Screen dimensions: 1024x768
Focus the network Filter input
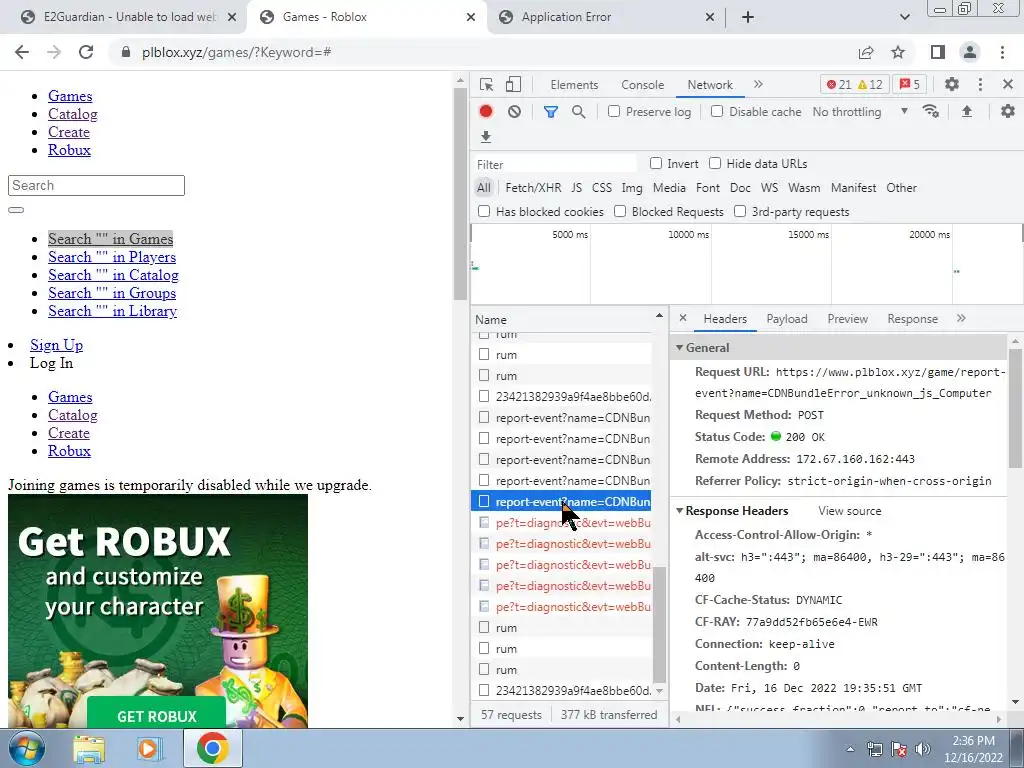tap(554, 164)
